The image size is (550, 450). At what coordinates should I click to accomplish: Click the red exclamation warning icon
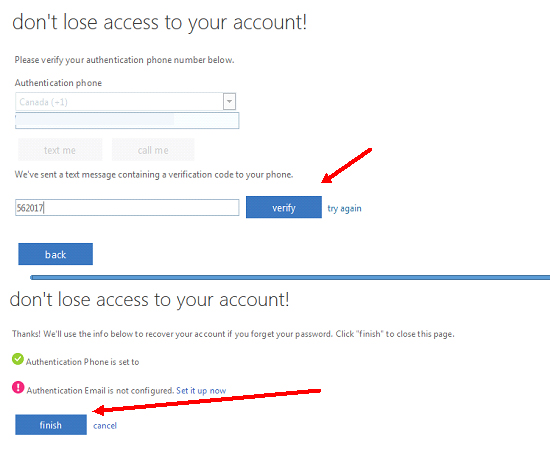pyautogui.click(x=18, y=388)
